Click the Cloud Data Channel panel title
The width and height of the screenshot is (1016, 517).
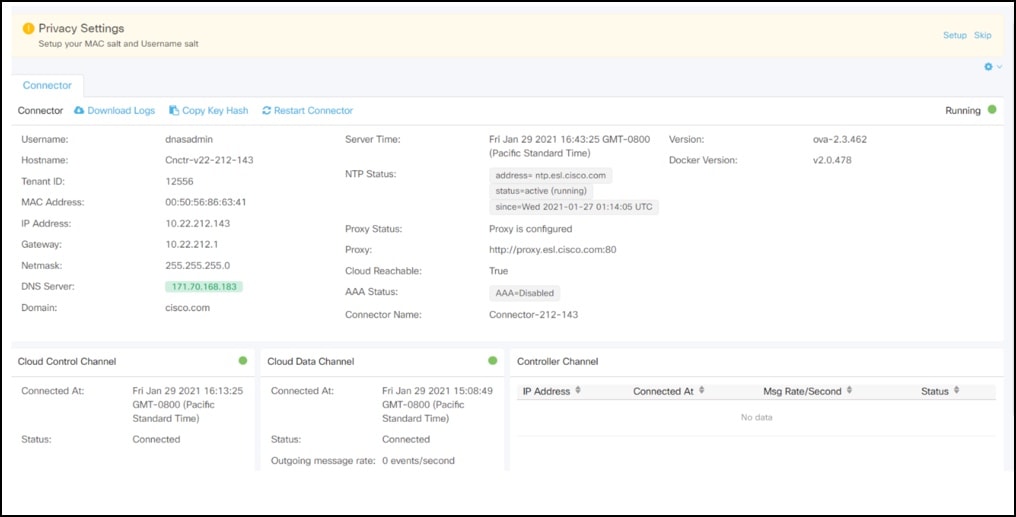click(x=311, y=362)
